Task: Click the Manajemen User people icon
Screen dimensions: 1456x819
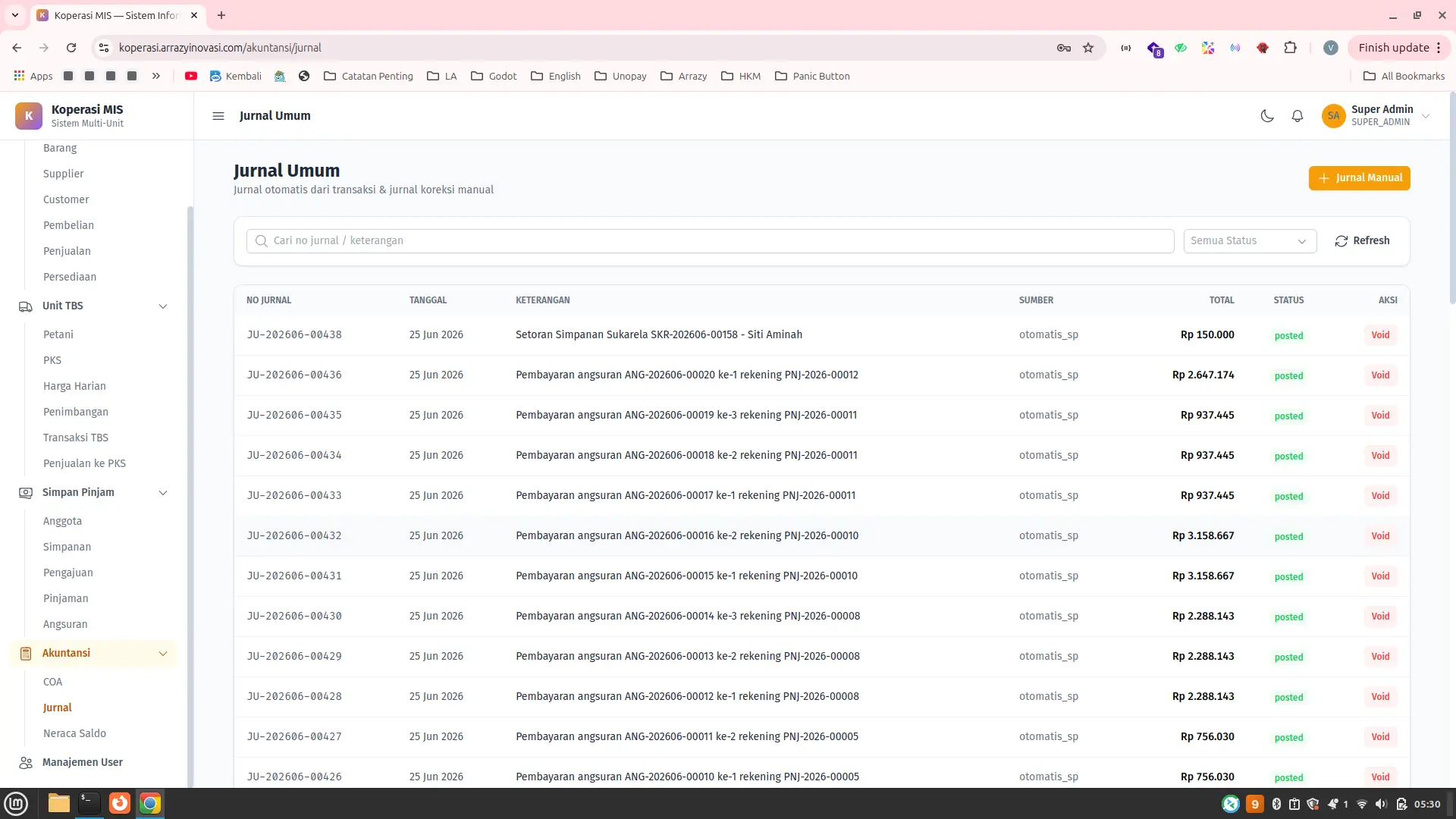Action: 26,763
